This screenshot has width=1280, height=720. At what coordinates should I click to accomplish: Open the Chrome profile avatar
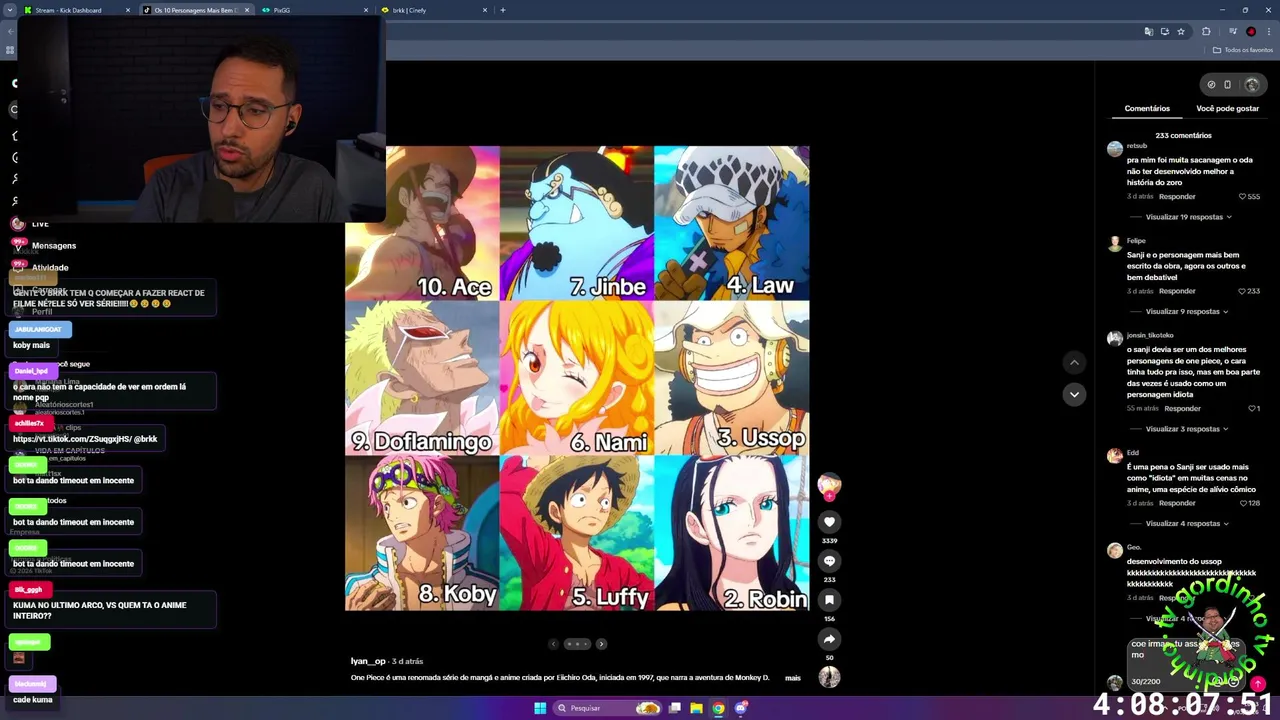point(1251,32)
